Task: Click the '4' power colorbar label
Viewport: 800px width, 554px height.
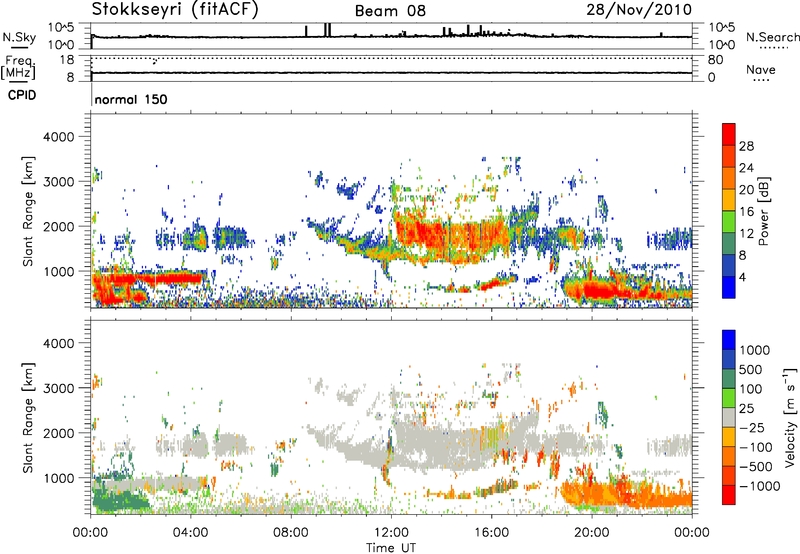Action: [x=742, y=277]
